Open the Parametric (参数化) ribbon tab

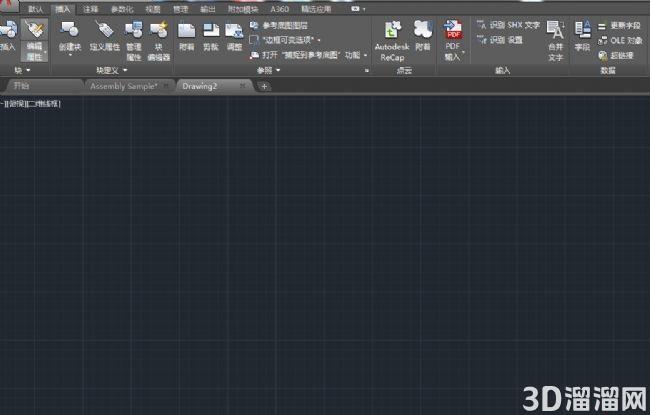122,9
